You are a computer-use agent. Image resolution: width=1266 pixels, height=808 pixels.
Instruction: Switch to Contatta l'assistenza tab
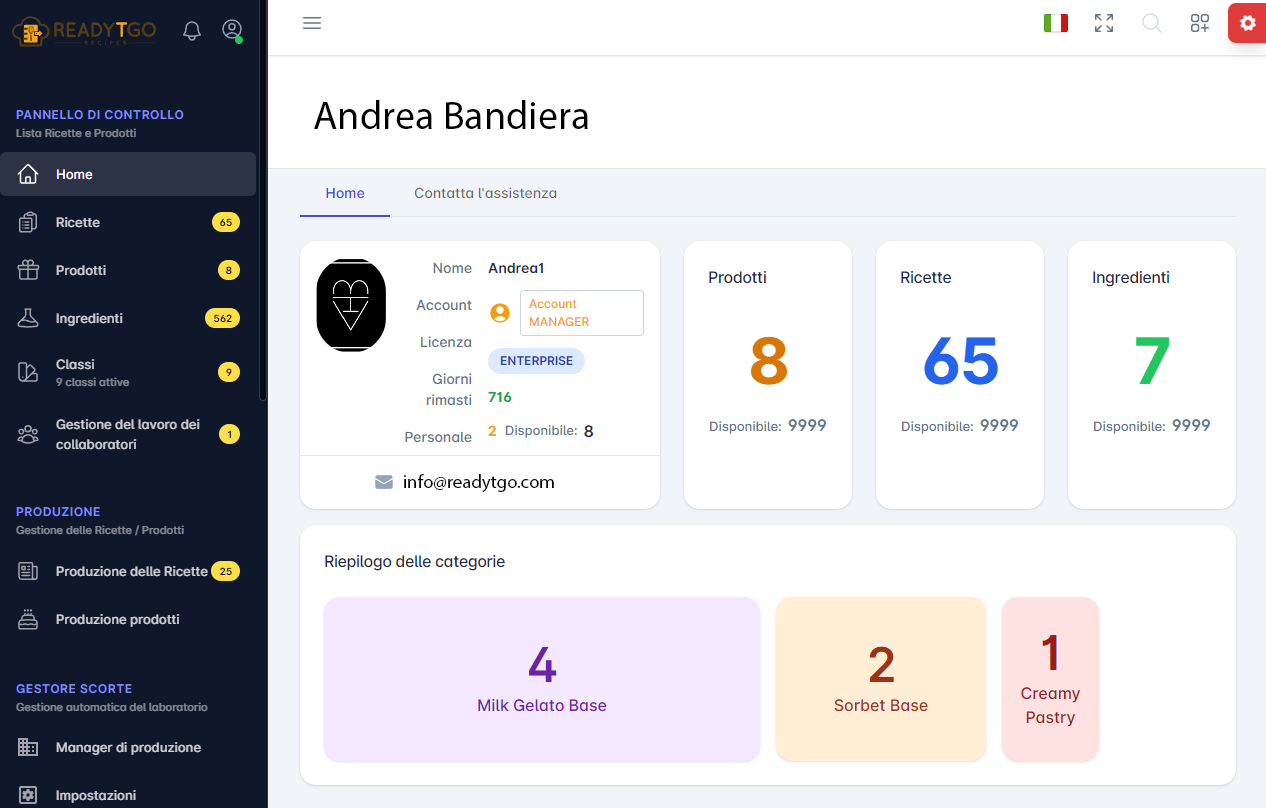(485, 193)
